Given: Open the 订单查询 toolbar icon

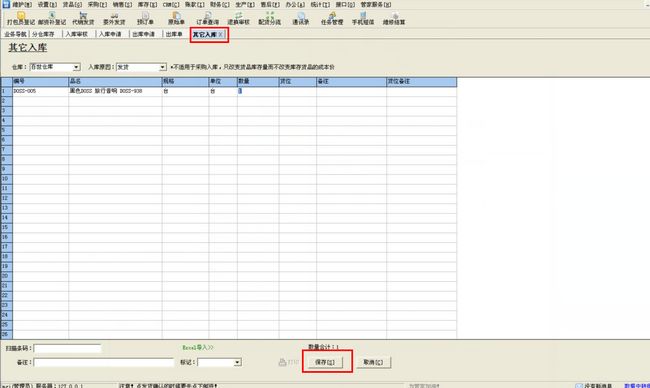Looking at the screenshot, I should [x=207, y=19].
